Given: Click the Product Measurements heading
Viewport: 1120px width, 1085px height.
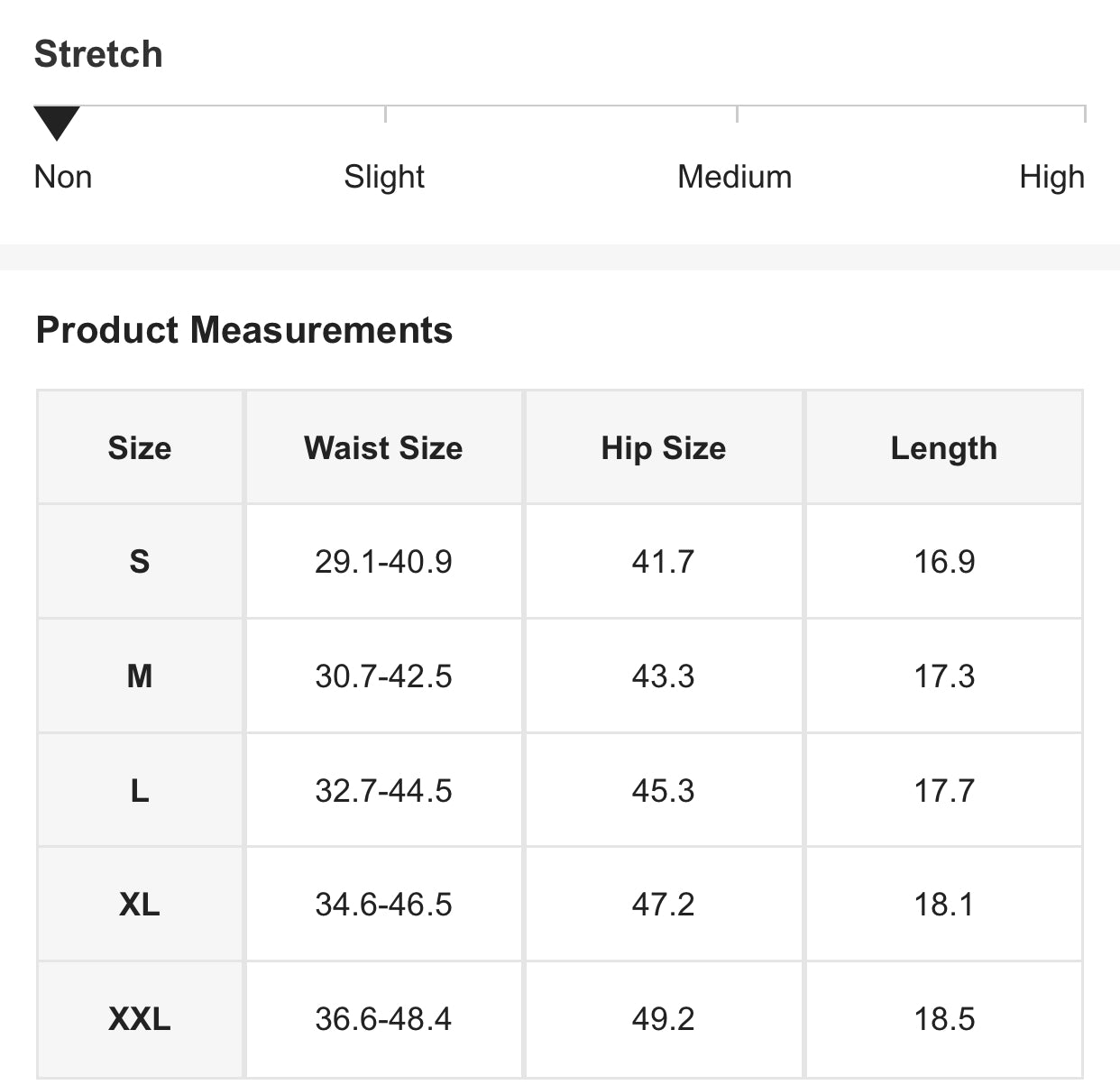Looking at the screenshot, I should (x=244, y=330).
